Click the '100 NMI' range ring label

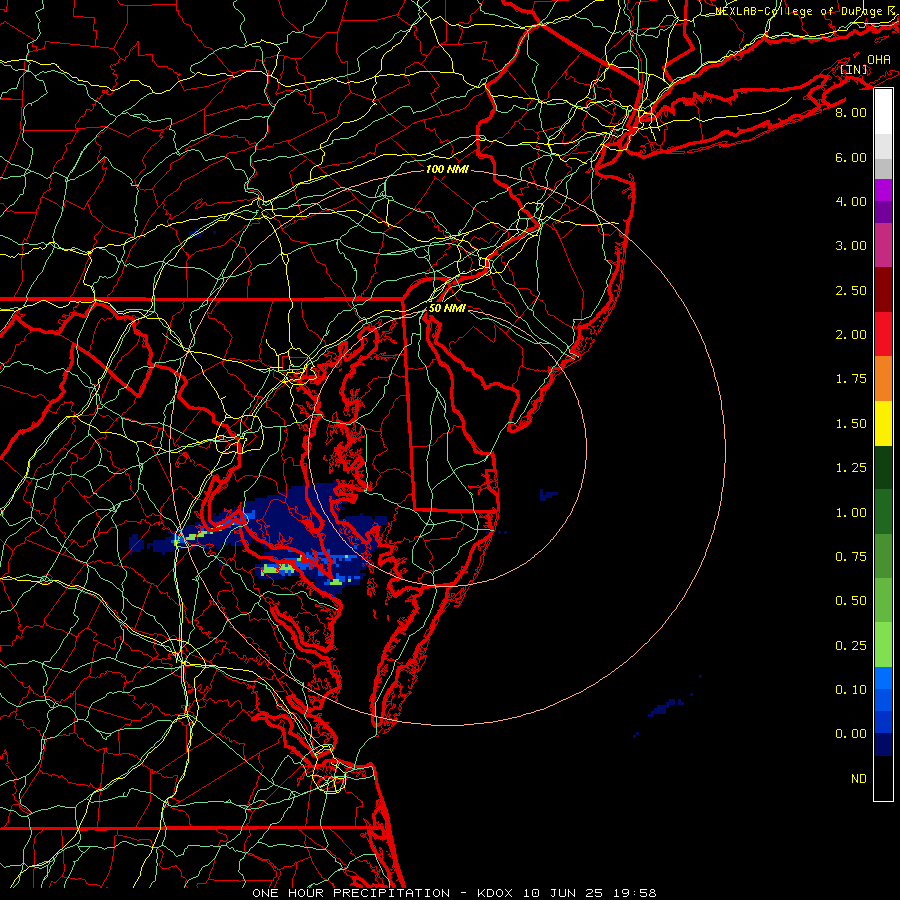pyautogui.click(x=447, y=169)
